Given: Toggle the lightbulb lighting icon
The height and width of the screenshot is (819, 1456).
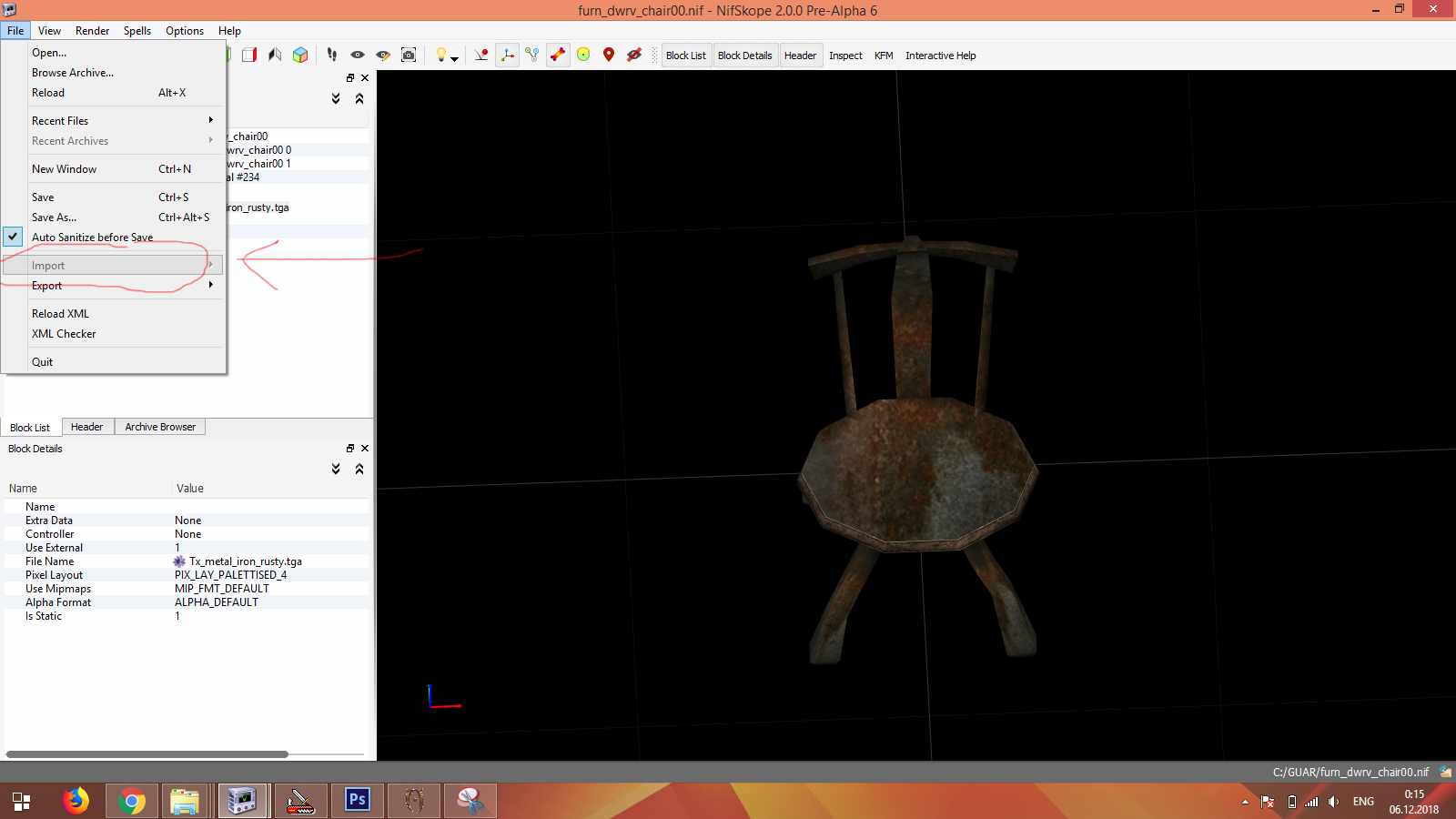Looking at the screenshot, I should point(440,56).
